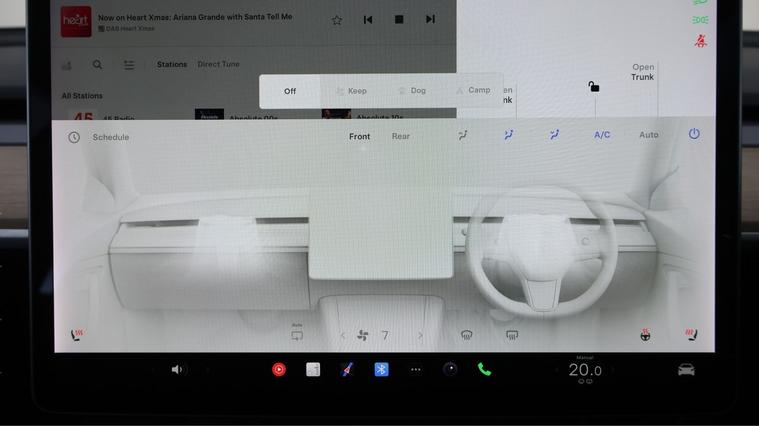
Task: Toggle Auto climate mode
Action: click(649, 135)
